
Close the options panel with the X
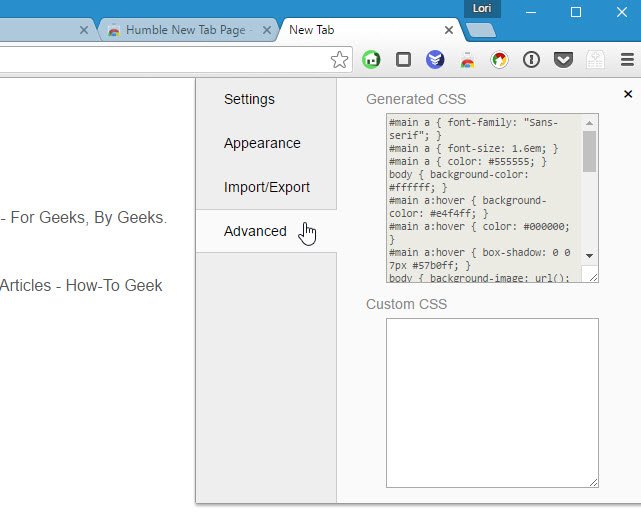(x=628, y=94)
